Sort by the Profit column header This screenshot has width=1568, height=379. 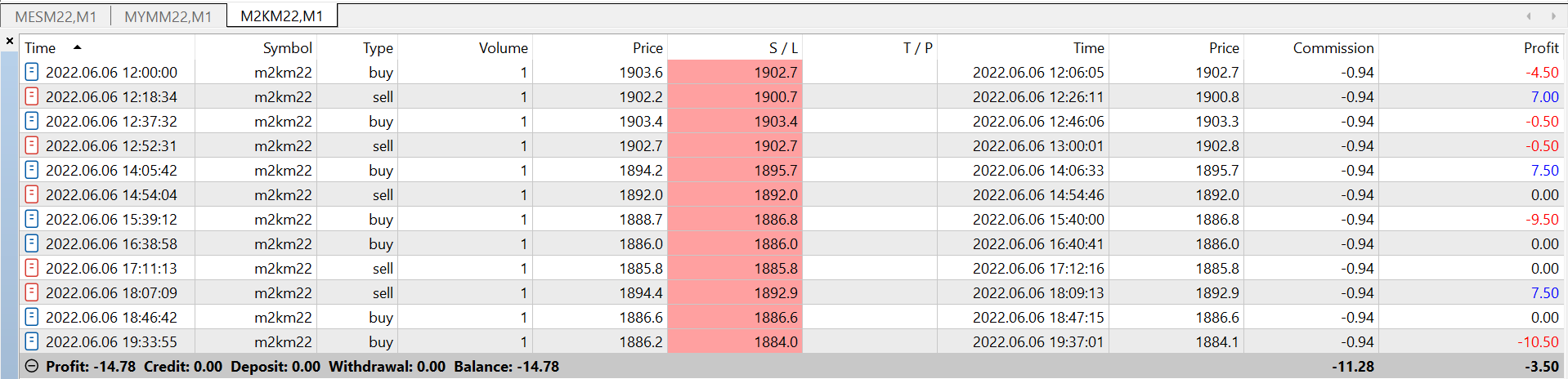click(x=1540, y=48)
